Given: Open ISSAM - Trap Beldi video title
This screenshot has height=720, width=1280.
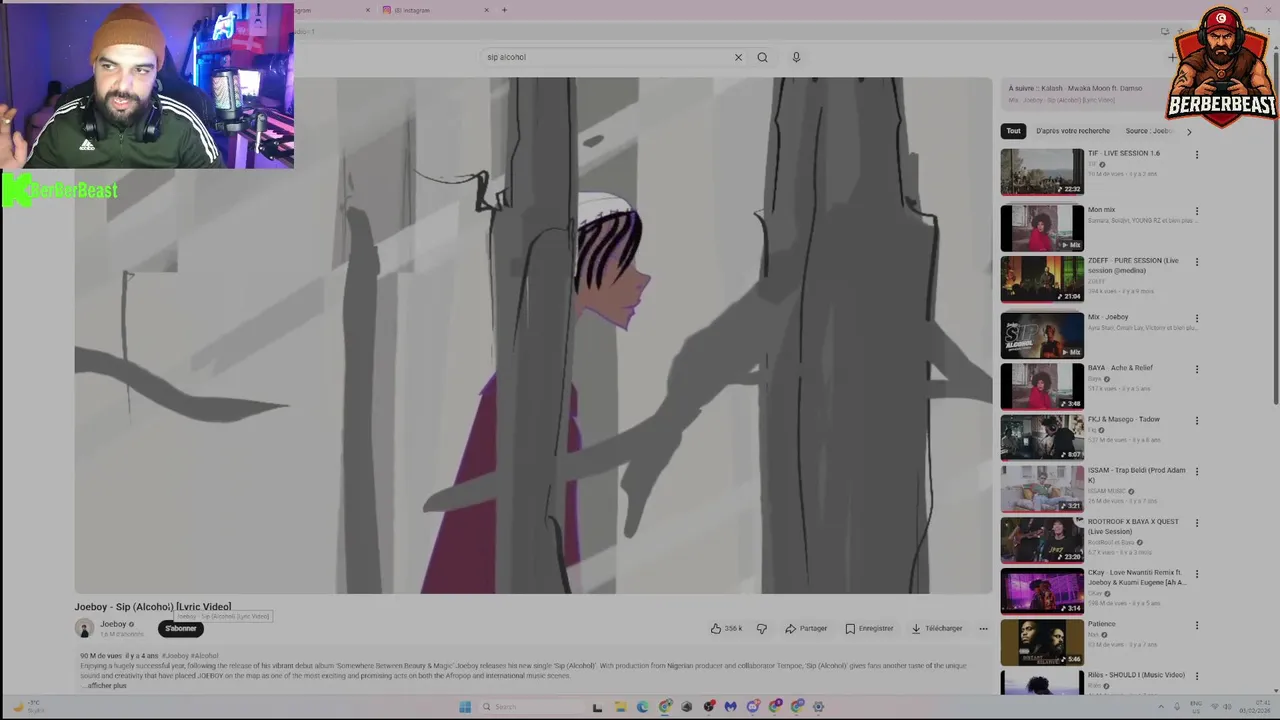Looking at the screenshot, I should [1137, 475].
